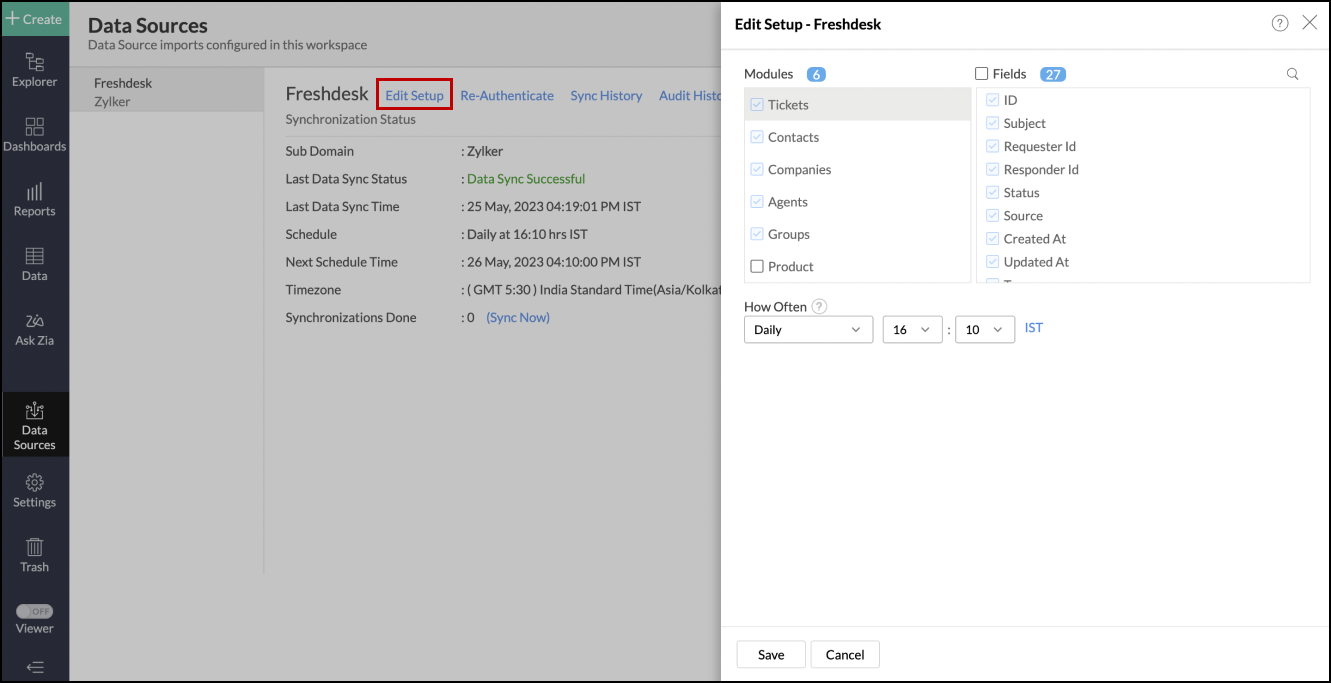Enable the Product module checkbox
Screen dimensions: 1331x683
756,266
